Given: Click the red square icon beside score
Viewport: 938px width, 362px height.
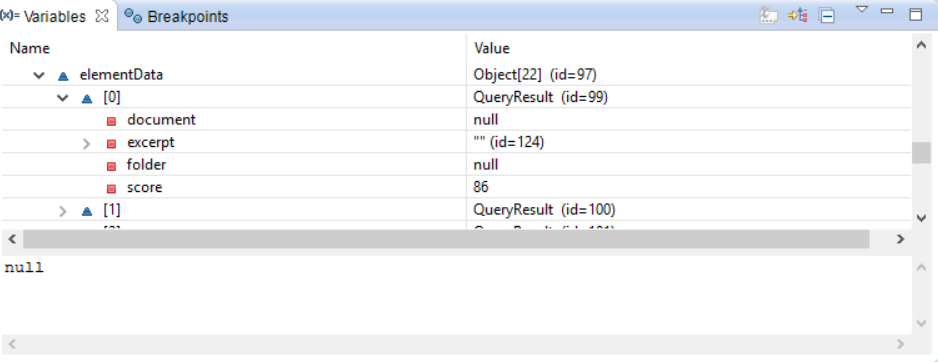Looking at the screenshot, I should 111,189.
